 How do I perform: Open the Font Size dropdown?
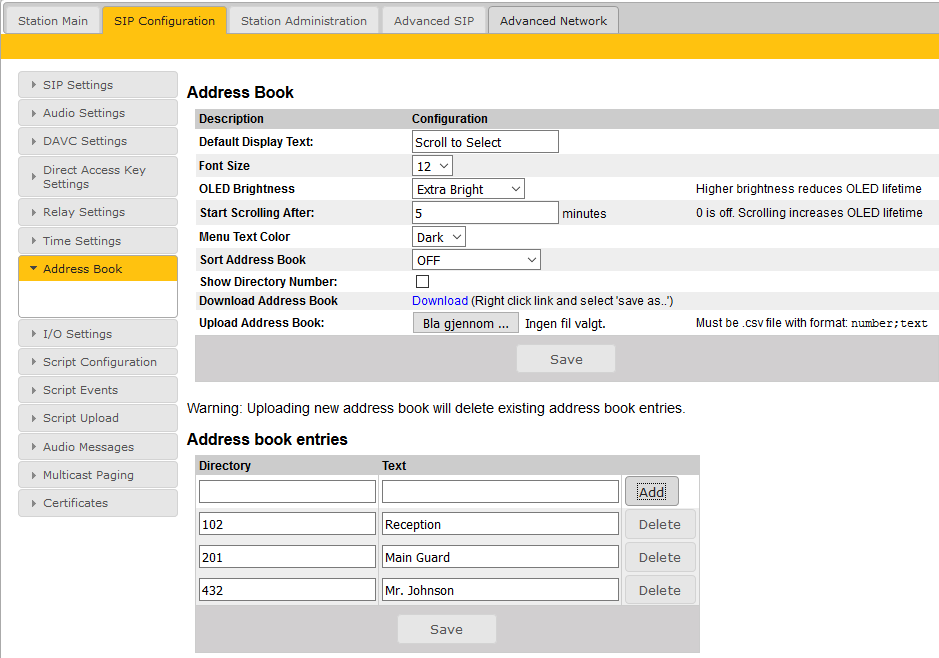point(432,166)
